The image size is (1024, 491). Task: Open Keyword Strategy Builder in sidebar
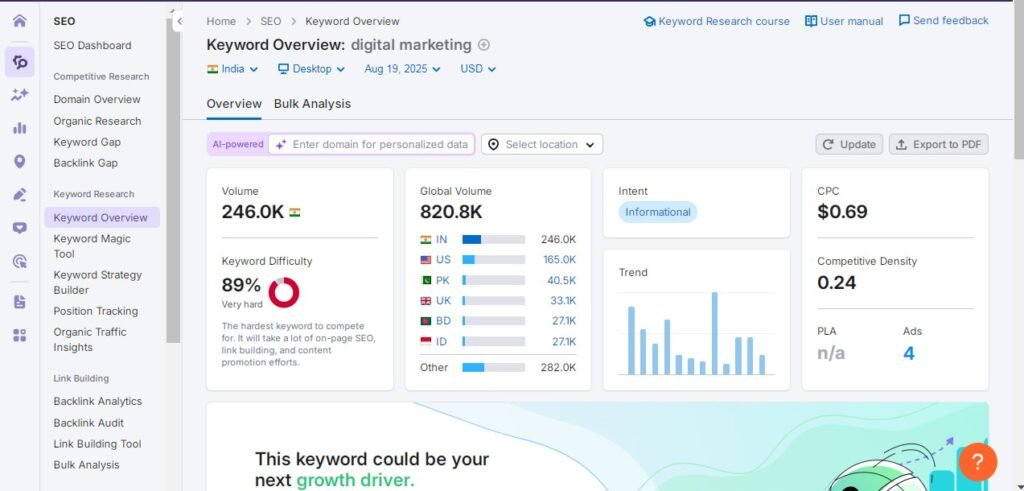click(x=97, y=282)
